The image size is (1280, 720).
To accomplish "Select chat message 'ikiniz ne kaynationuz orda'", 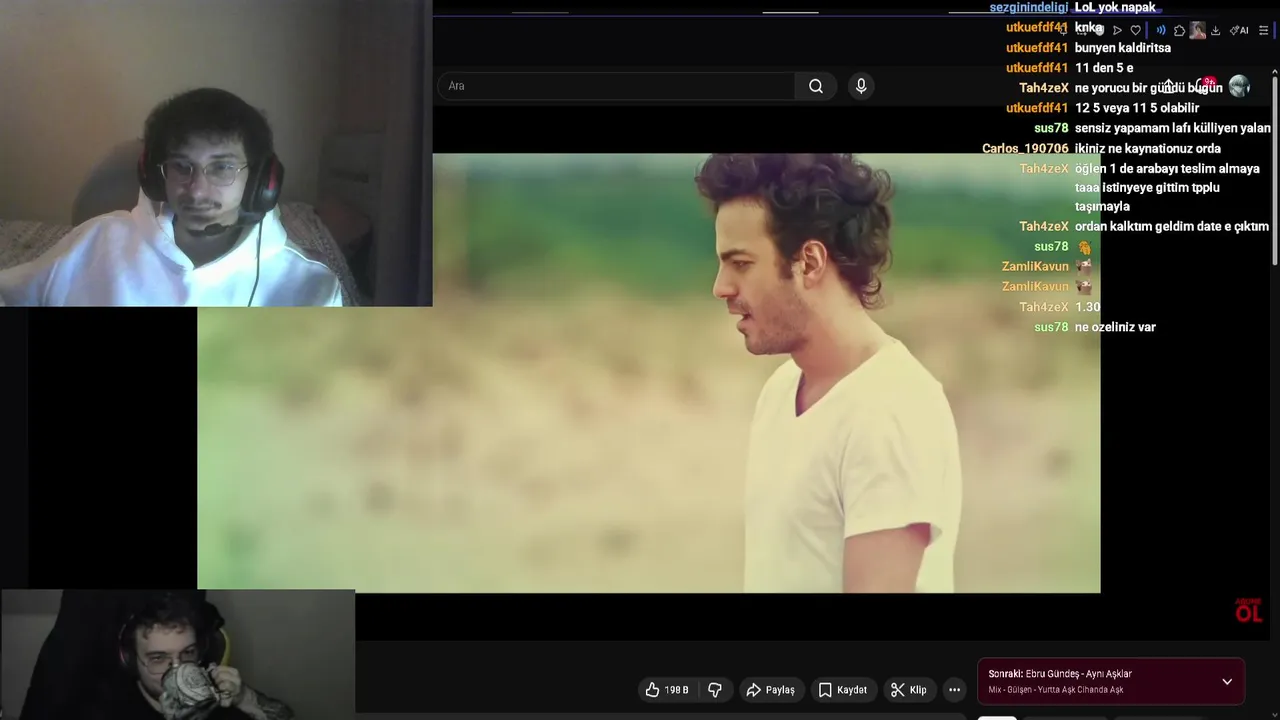I will coord(1148,148).
